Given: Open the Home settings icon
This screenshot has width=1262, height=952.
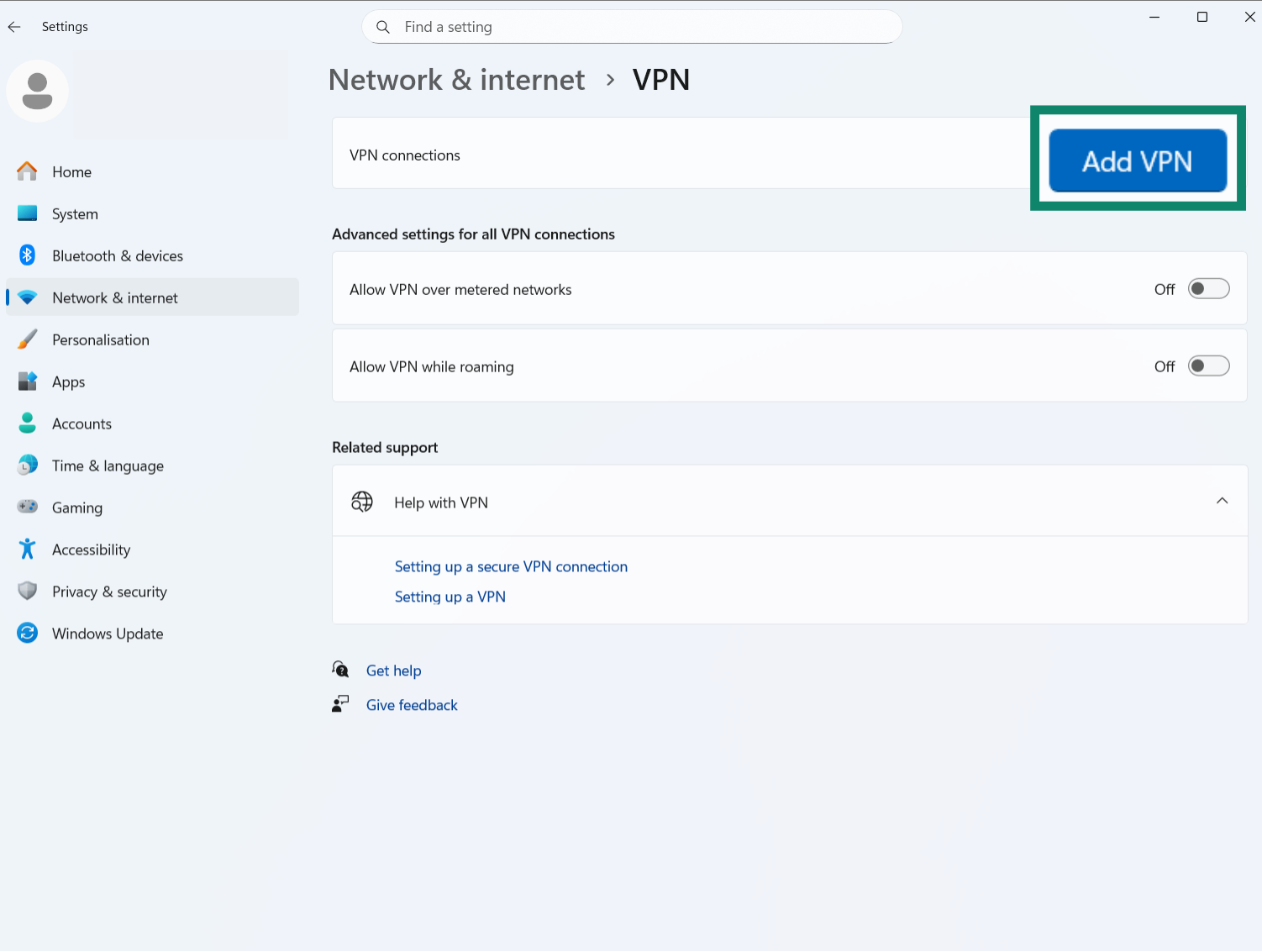Looking at the screenshot, I should (27, 171).
